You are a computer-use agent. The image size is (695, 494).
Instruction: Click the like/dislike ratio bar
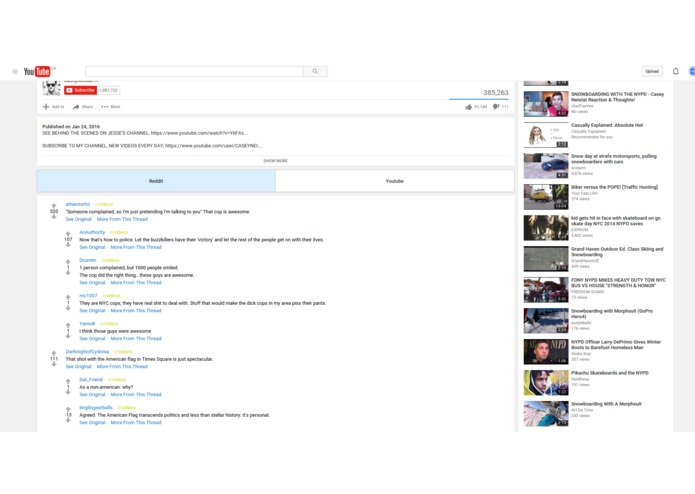pos(479,99)
